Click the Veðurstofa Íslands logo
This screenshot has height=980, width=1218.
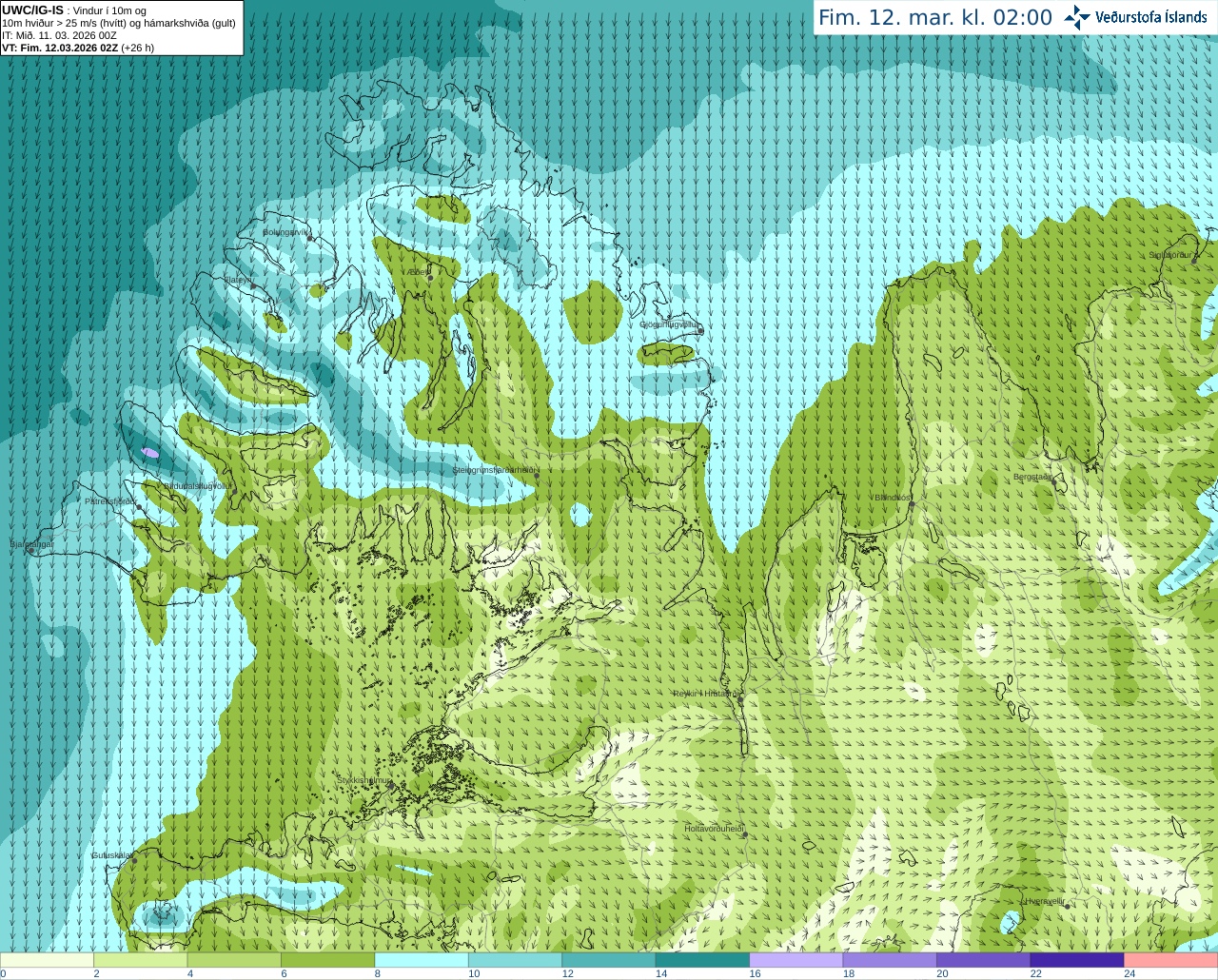pyautogui.click(x=1135, y=17)
